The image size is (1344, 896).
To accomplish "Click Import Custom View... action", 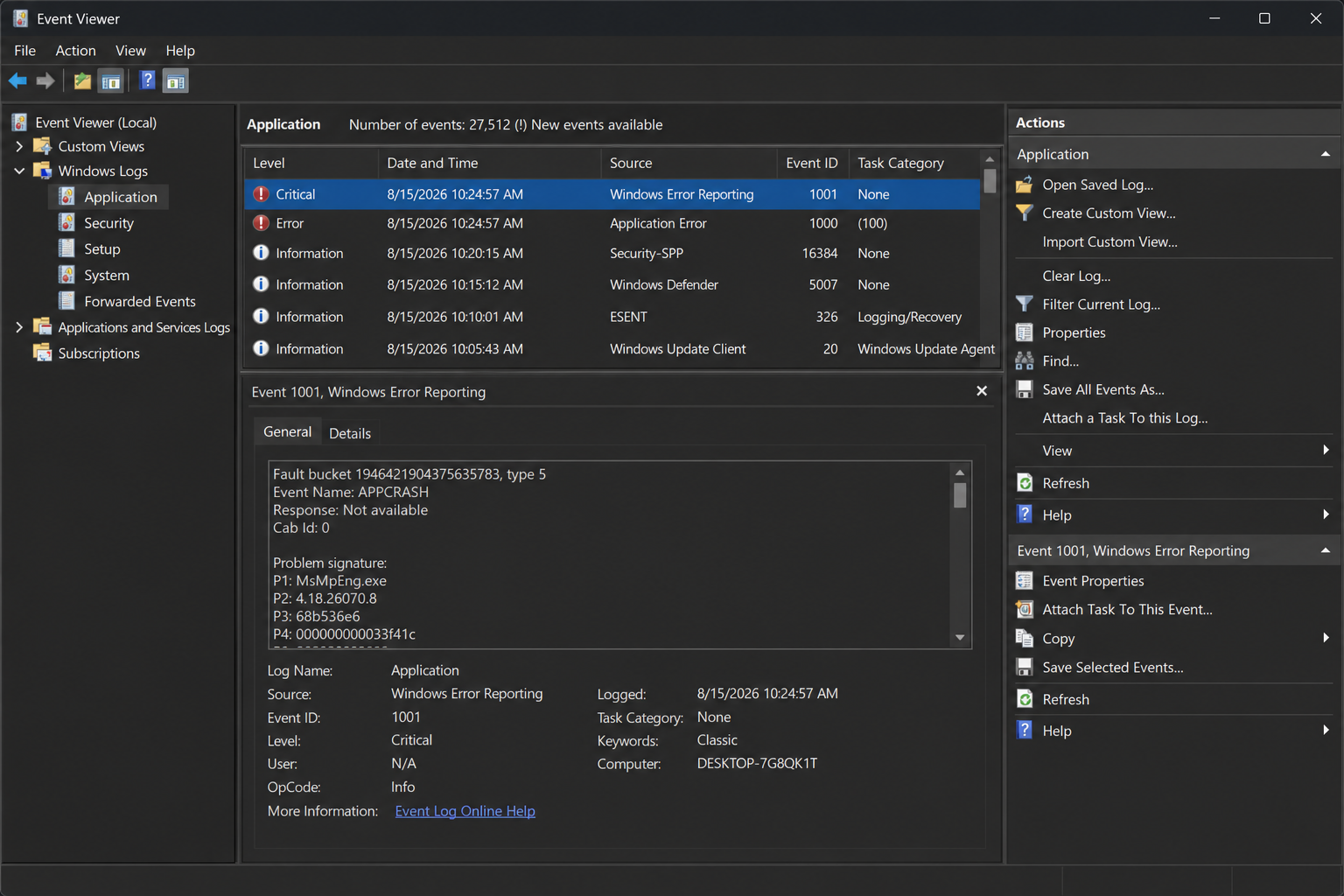I will click(x=1109, y=241).
